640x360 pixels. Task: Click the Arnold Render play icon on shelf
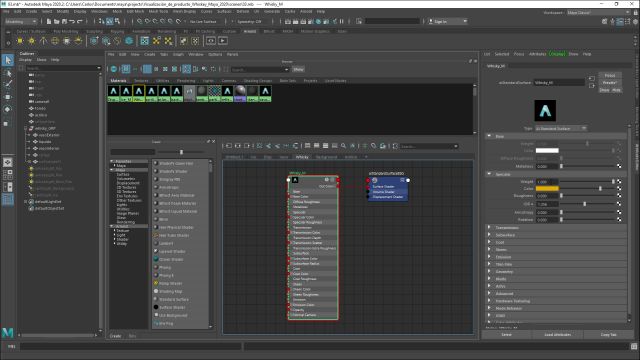point(222,41)
